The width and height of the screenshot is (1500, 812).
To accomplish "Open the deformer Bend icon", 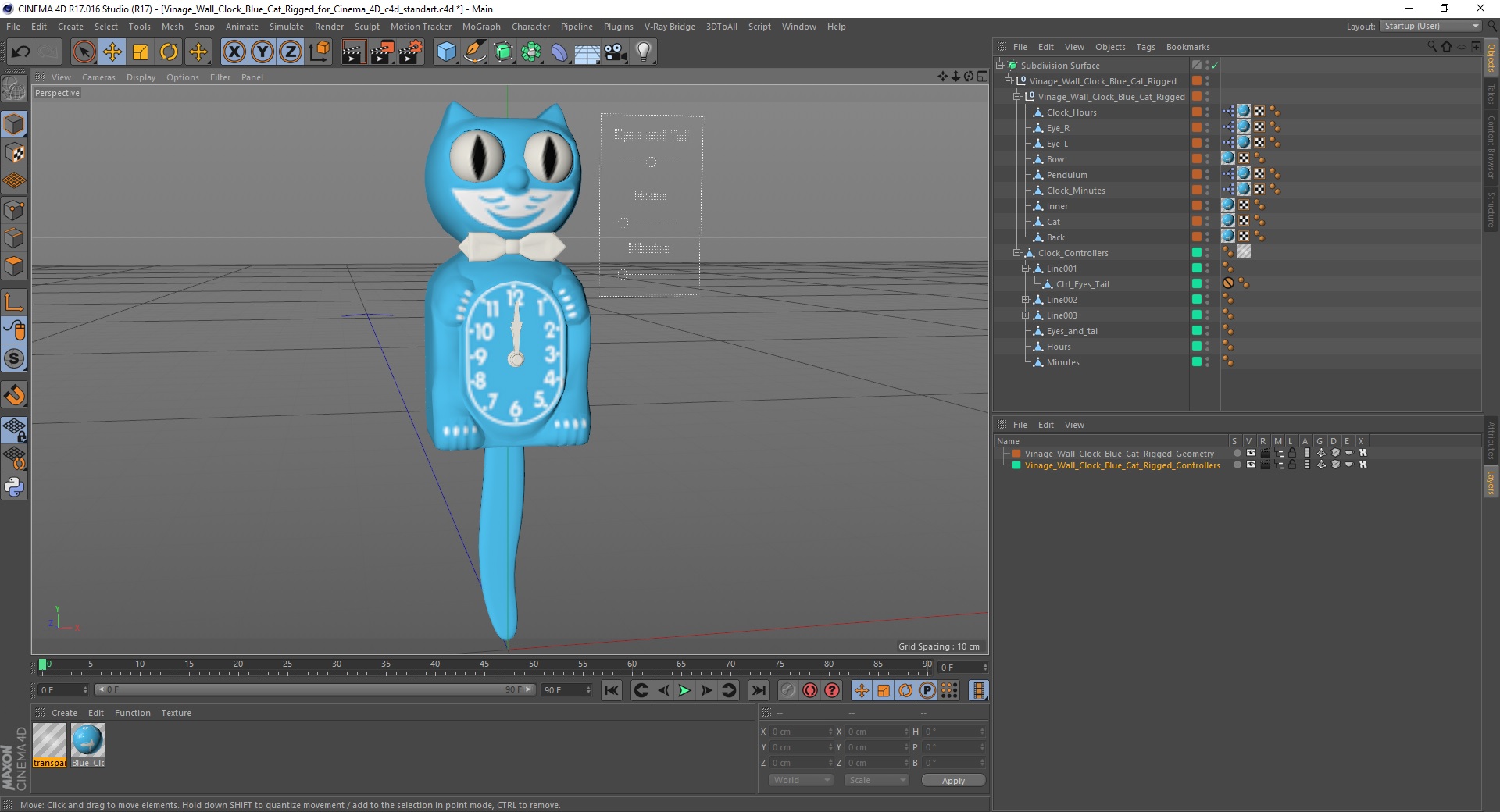I will (x=559, y=52).
